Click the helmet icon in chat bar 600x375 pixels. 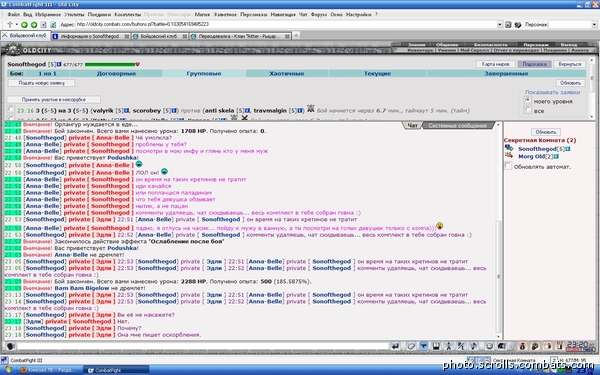502,346
